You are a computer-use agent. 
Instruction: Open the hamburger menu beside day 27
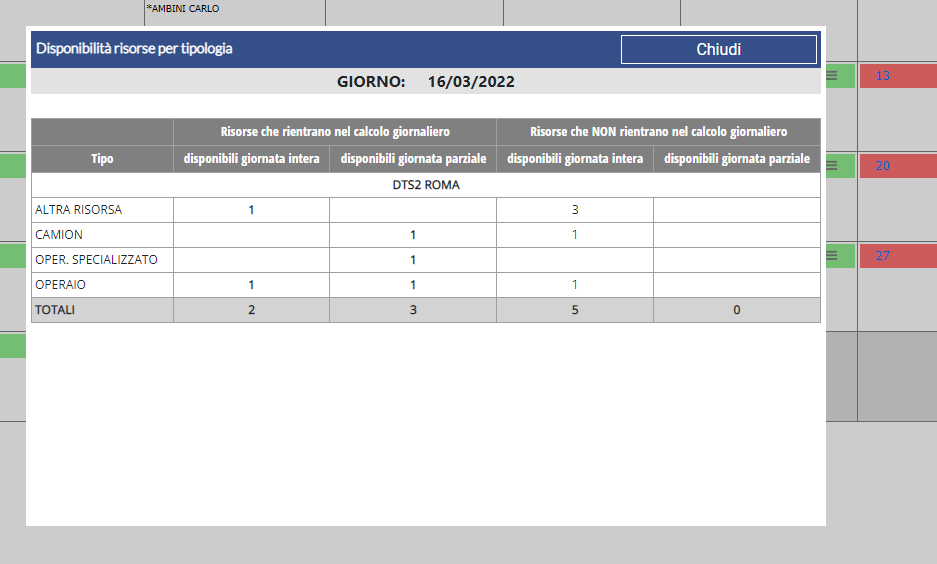832,256
